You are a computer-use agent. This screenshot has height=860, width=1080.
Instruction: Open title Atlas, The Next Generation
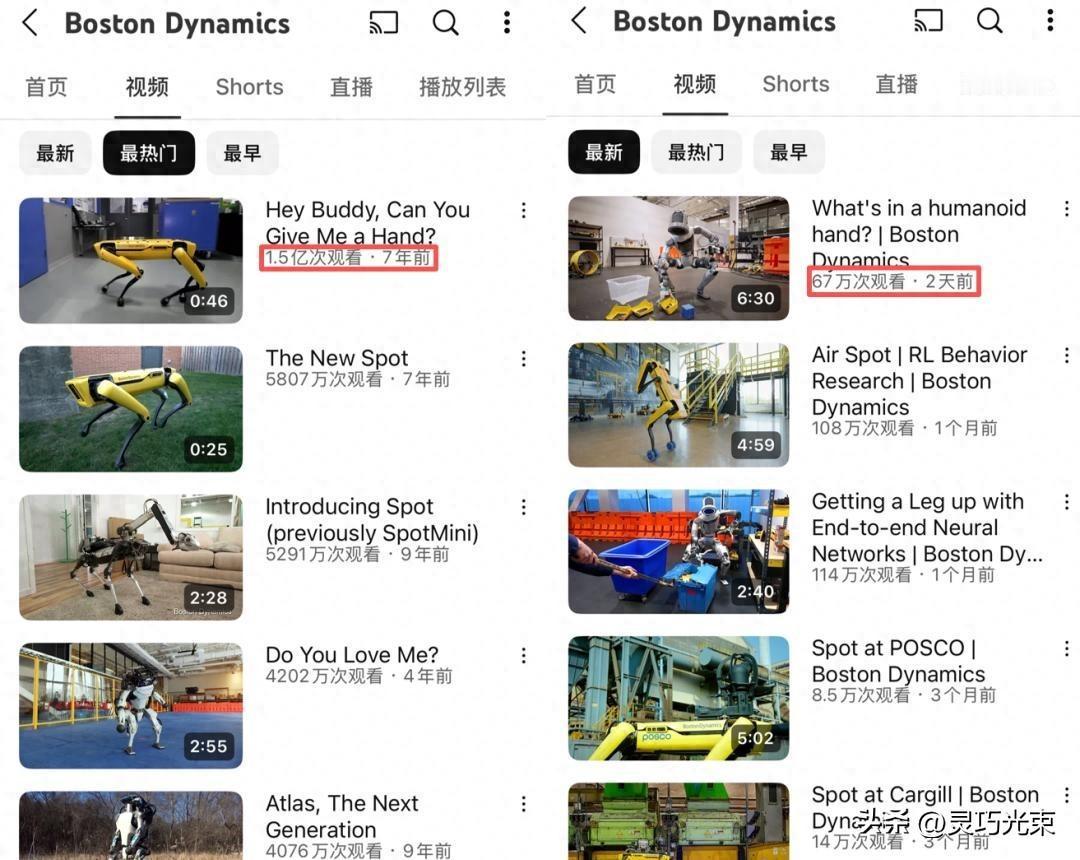point(342,816)
